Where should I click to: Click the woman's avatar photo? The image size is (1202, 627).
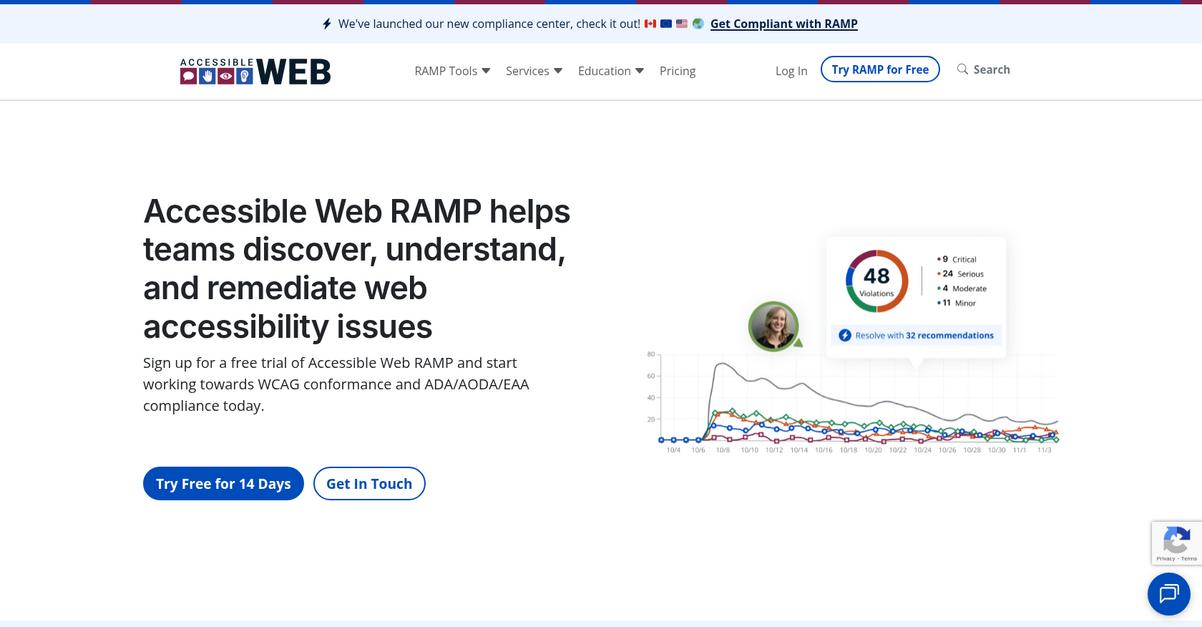(773, 326)
